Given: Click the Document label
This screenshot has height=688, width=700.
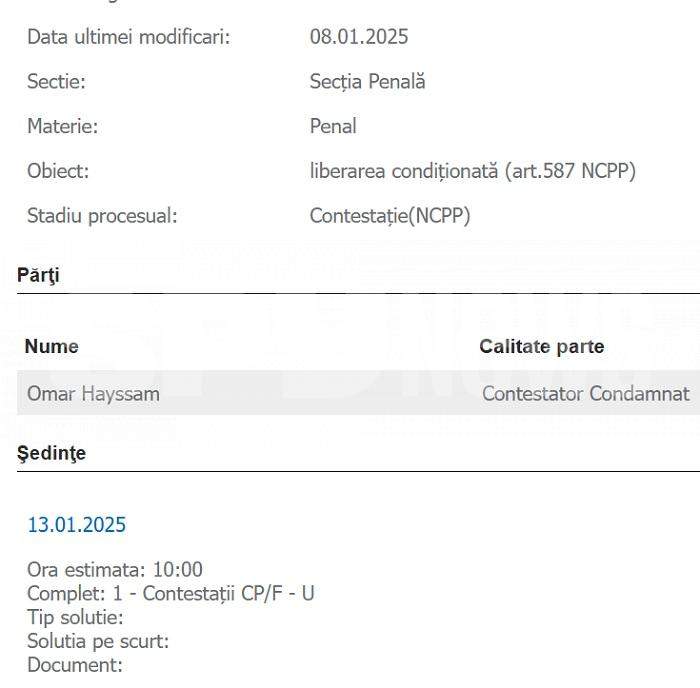Looking at the screenshot, I should [75, 665].
